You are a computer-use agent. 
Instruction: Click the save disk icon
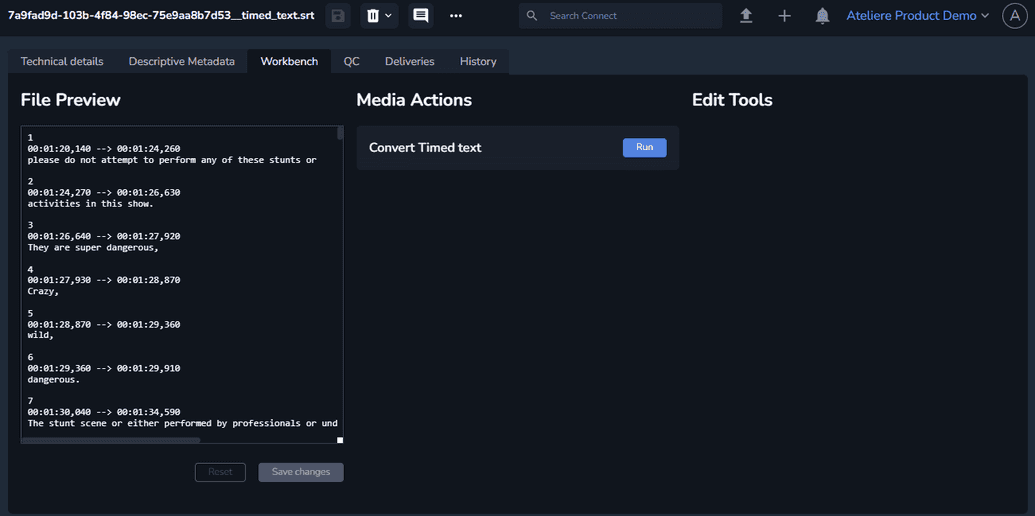click(338, 16)
